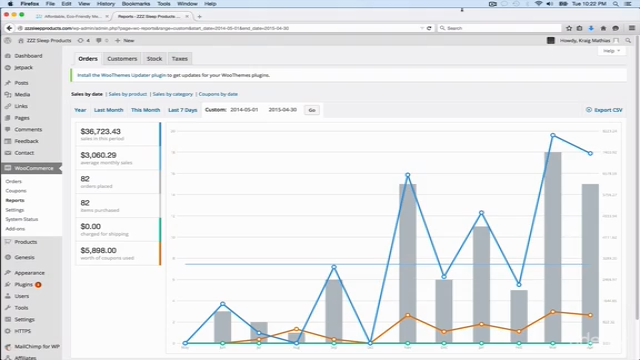The image size is (640, 360).
Task: Open Users in the sidebar
Action: (22, 296)
